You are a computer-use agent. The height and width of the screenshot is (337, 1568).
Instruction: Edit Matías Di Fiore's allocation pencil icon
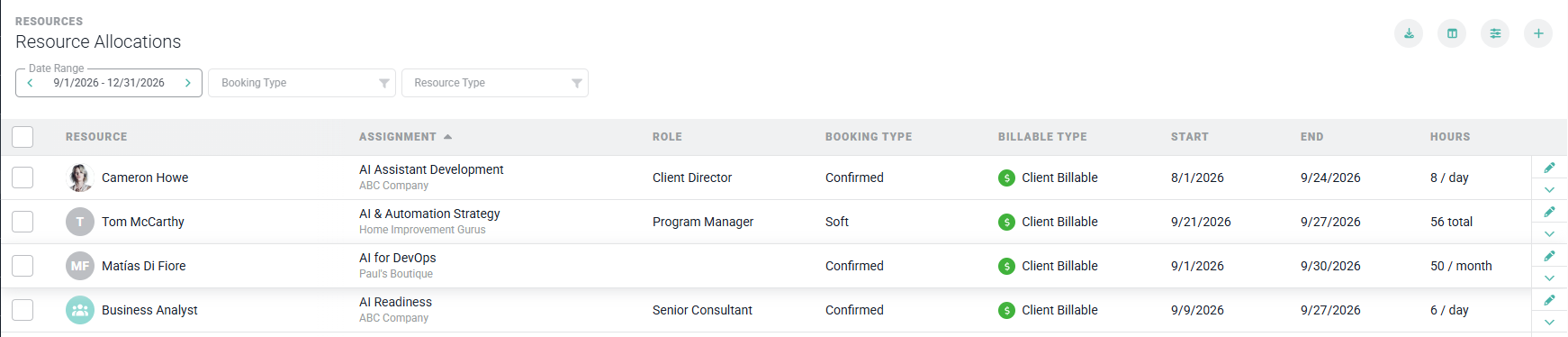1549,256
